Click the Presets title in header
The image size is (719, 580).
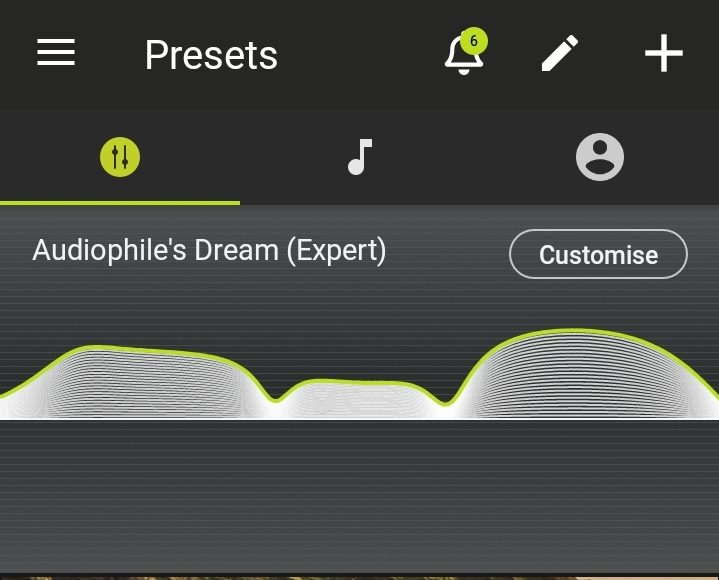211,55
